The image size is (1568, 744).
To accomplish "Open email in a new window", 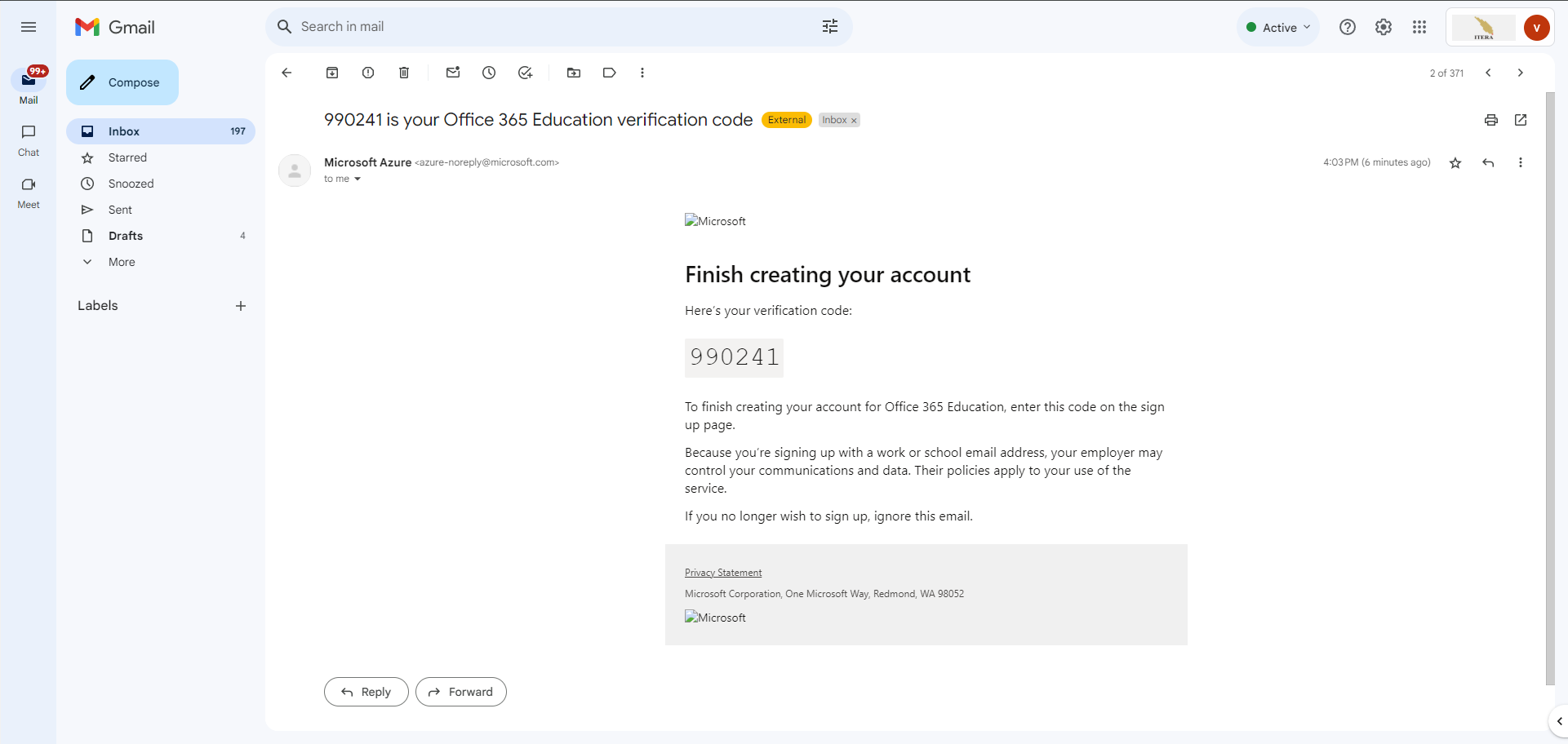I will tap(1521, 120).
